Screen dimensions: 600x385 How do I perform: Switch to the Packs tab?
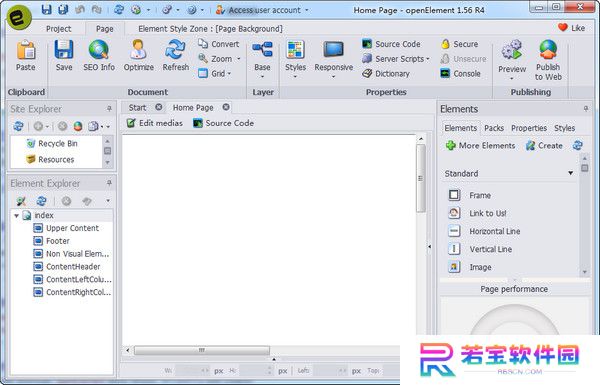494,128
